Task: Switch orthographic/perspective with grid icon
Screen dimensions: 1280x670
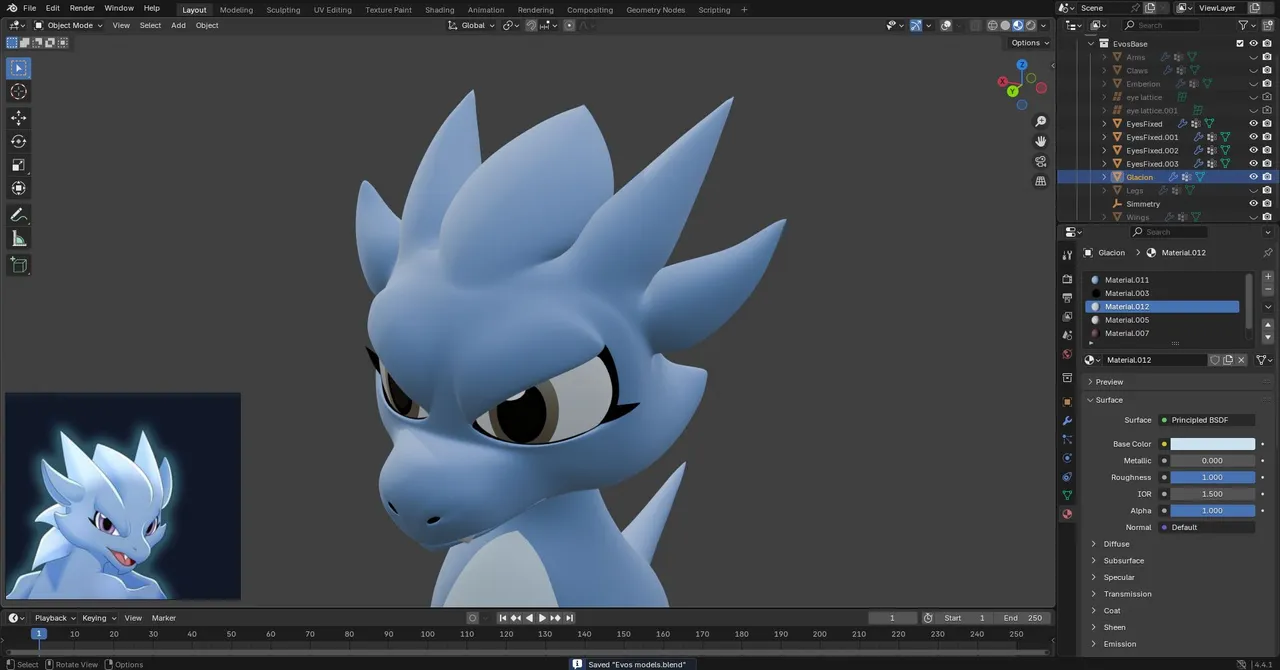Action: click(x=1041, y=181)
